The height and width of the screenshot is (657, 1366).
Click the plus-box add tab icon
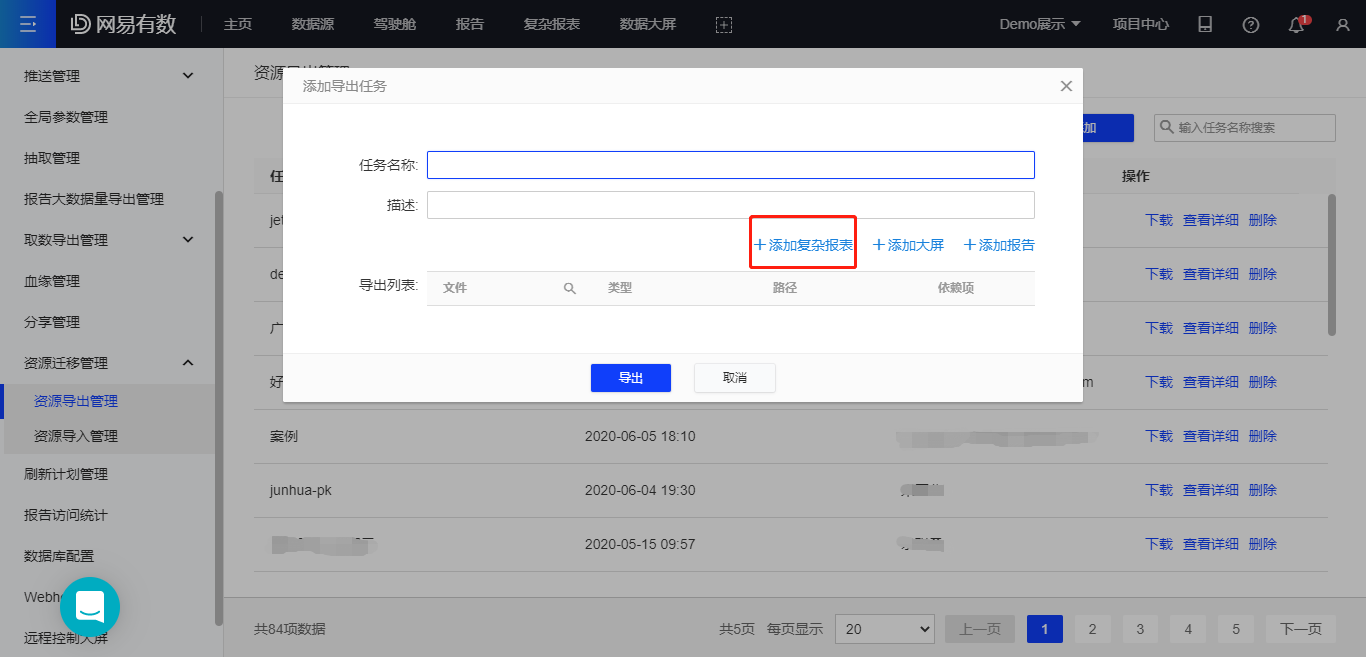click(x=724, y=25)
